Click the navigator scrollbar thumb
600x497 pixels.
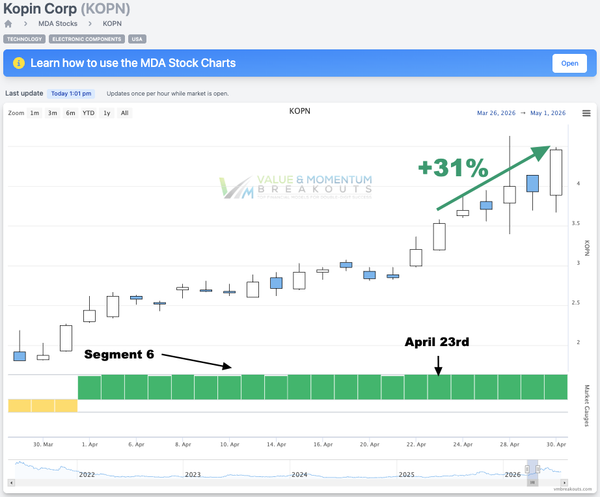click(532, 483)
